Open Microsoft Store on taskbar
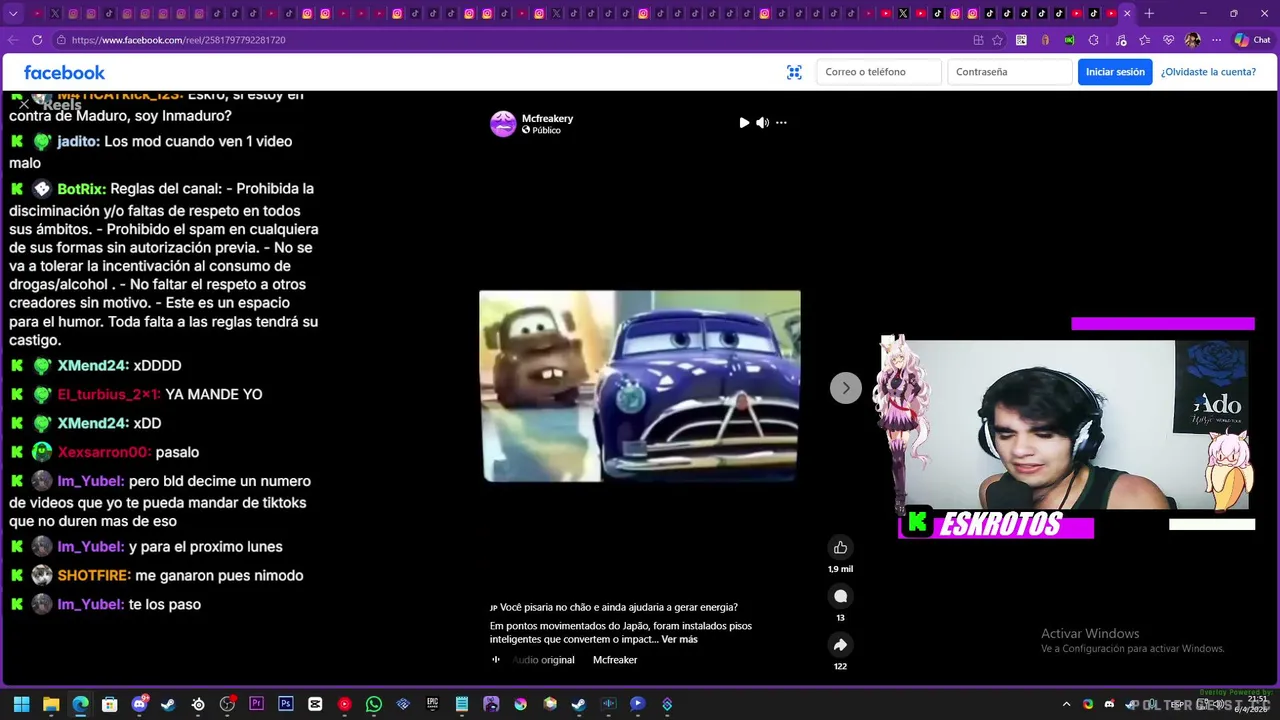This screenshot has width=1280, height=720. [109, 704]
